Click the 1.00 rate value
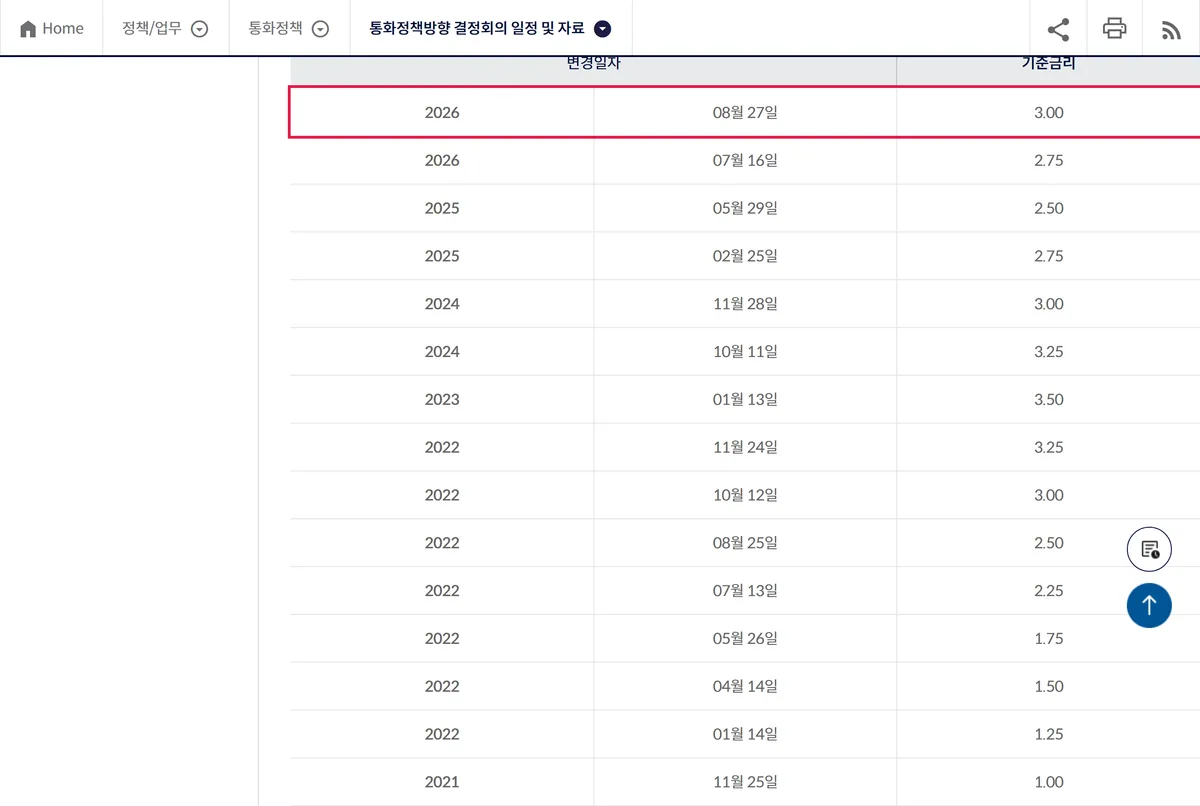The height and width of the screenshot is (806, 1200). point(1048,782)
